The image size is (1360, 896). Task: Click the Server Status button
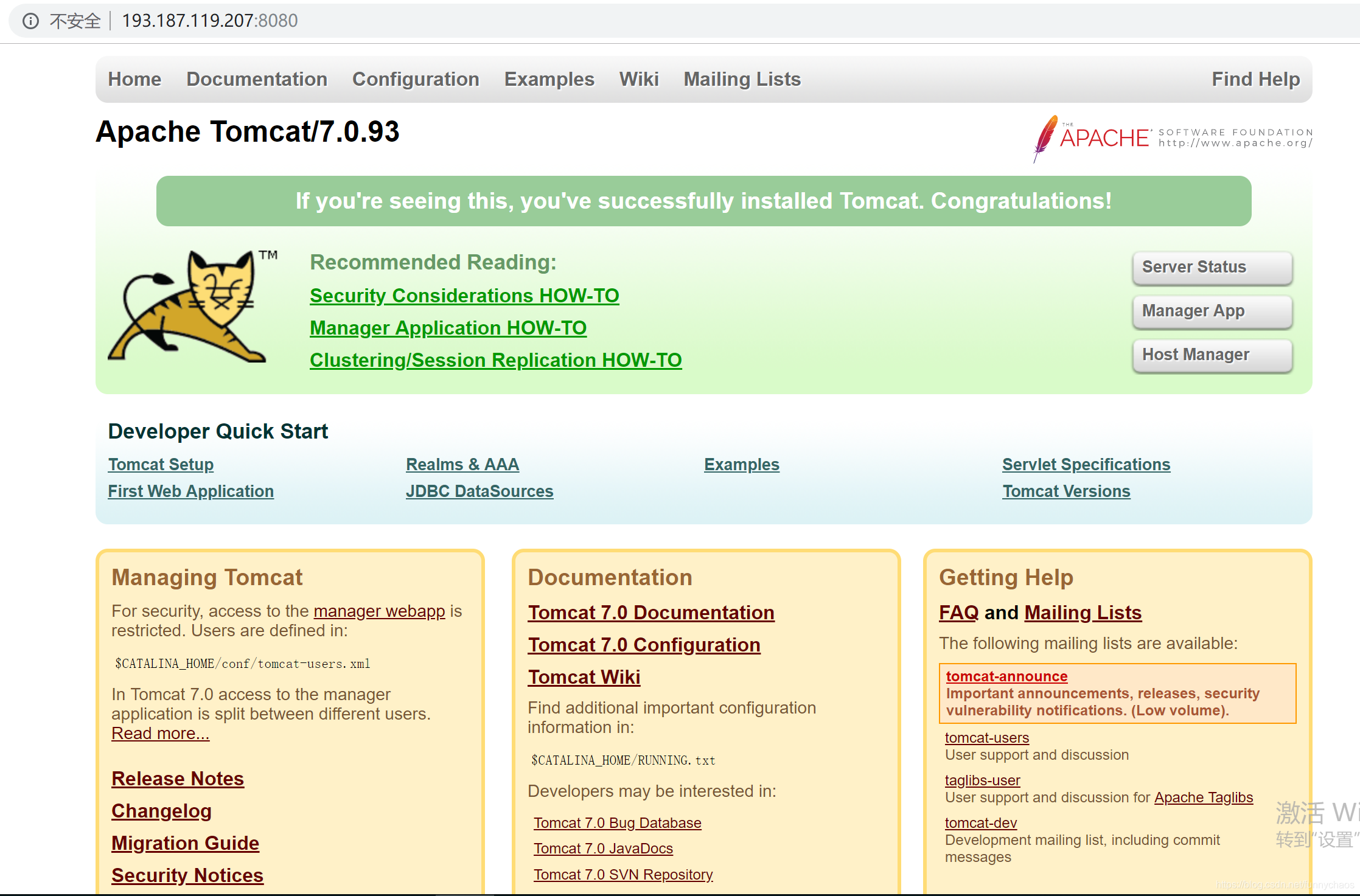[1212, 267]
